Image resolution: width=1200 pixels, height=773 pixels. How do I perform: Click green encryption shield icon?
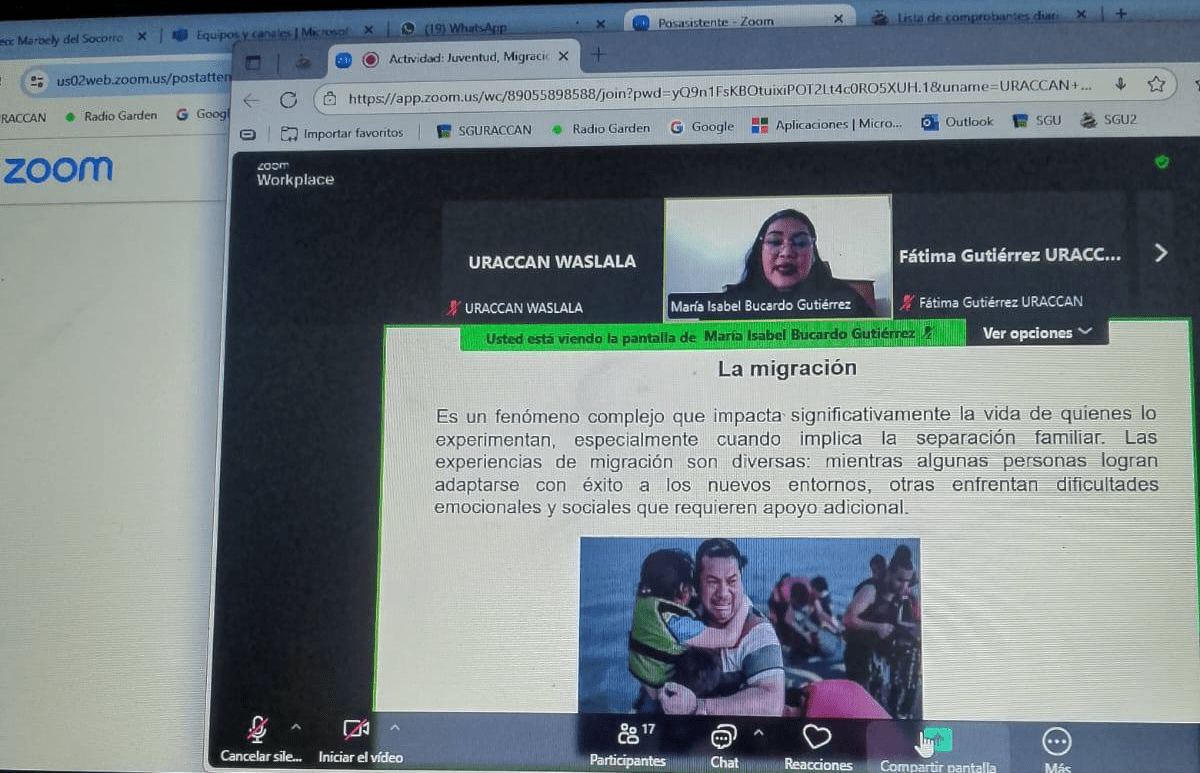pos(1161,162)
